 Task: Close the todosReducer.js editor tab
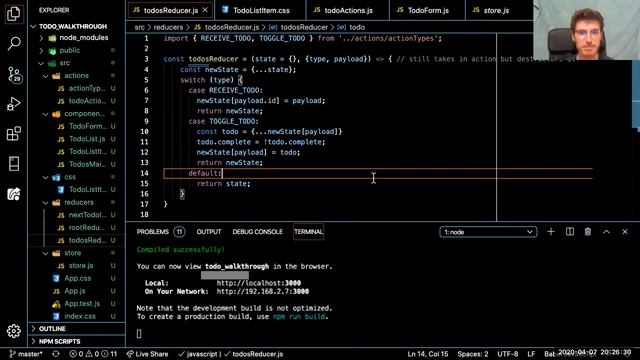[x=205, y=10]
